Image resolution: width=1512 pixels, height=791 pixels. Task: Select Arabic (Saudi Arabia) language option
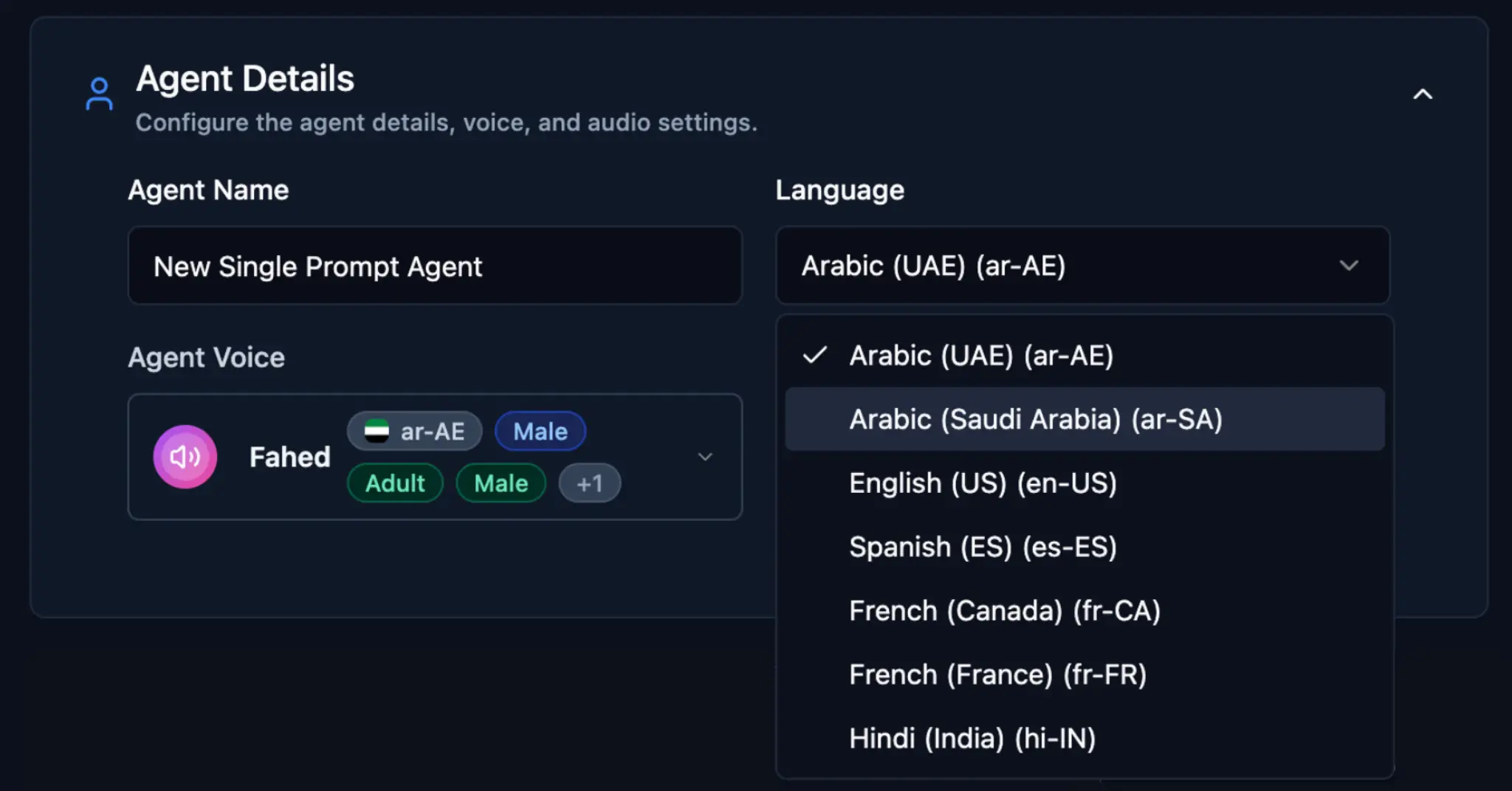click(x=1035, y=419)
